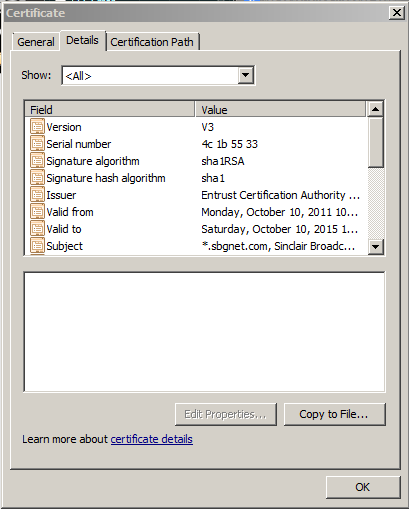409x509 pixels.
Task: Click the Subject field icon
Action: click(x=37, y=246)
